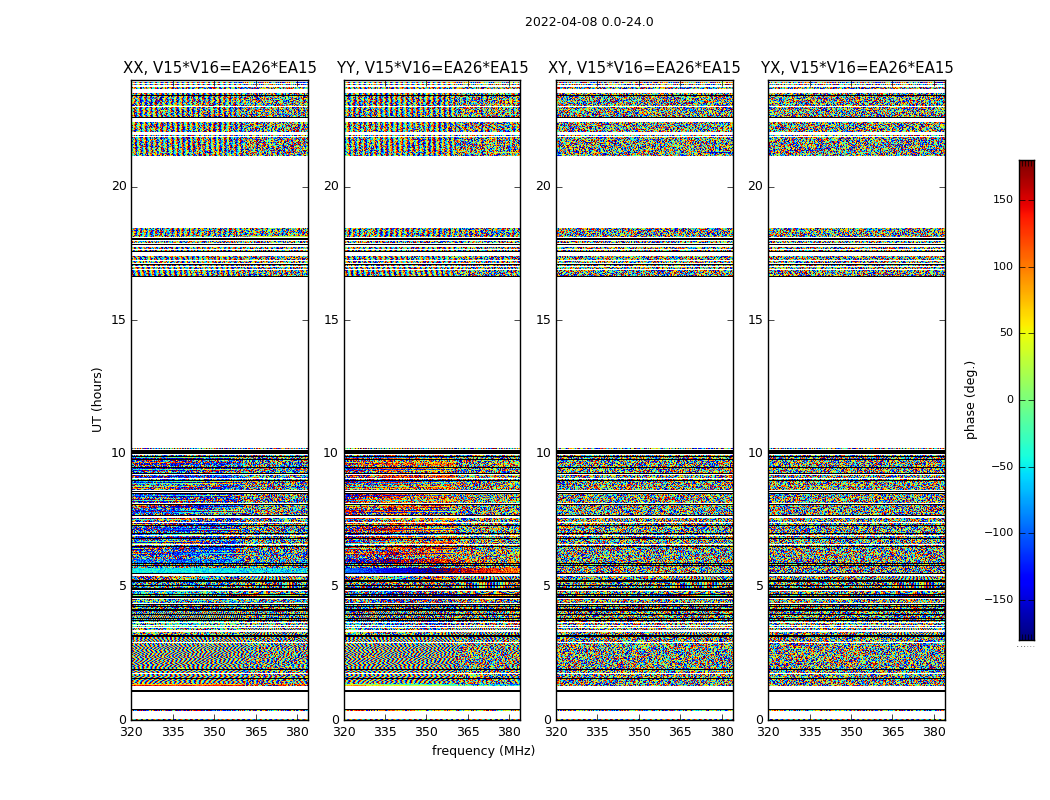Click the YX, V15*V16=EA26*EA15 panel title
1050x800 pixels.
point(856,68)
